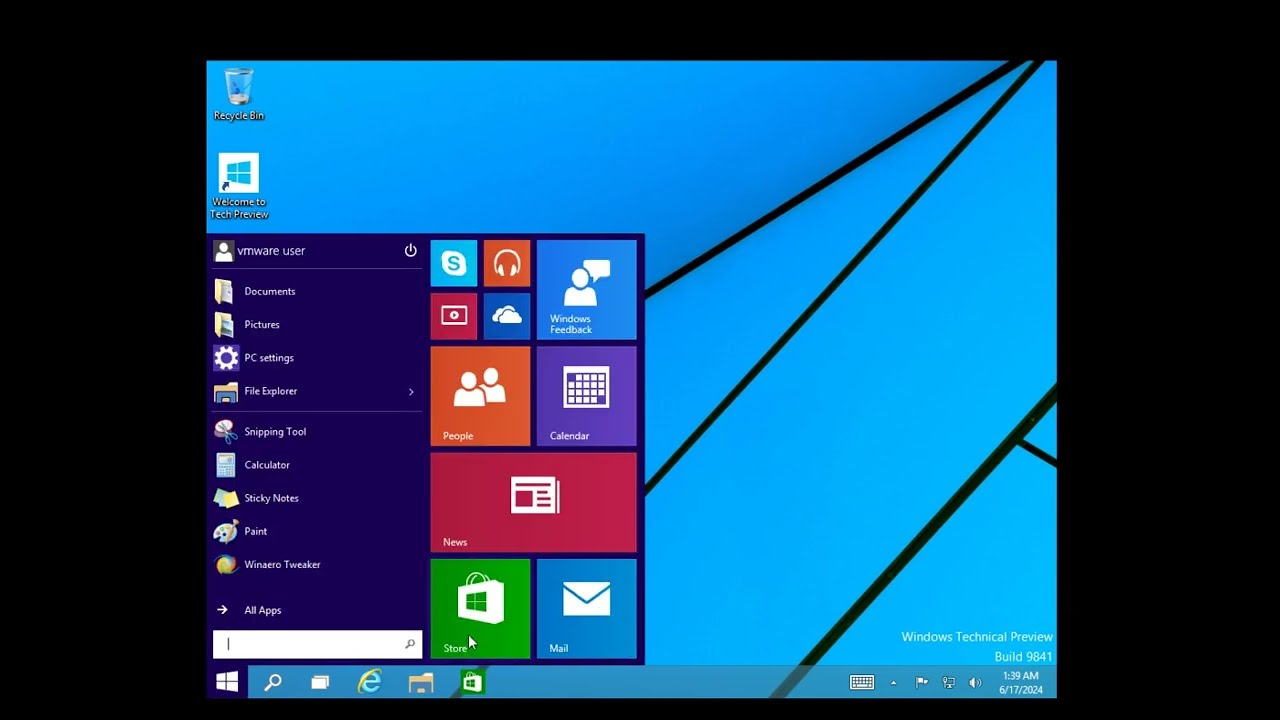Click the Action Center flag icon
Screen dimensions: 1280x720
[x=922, y=682]
